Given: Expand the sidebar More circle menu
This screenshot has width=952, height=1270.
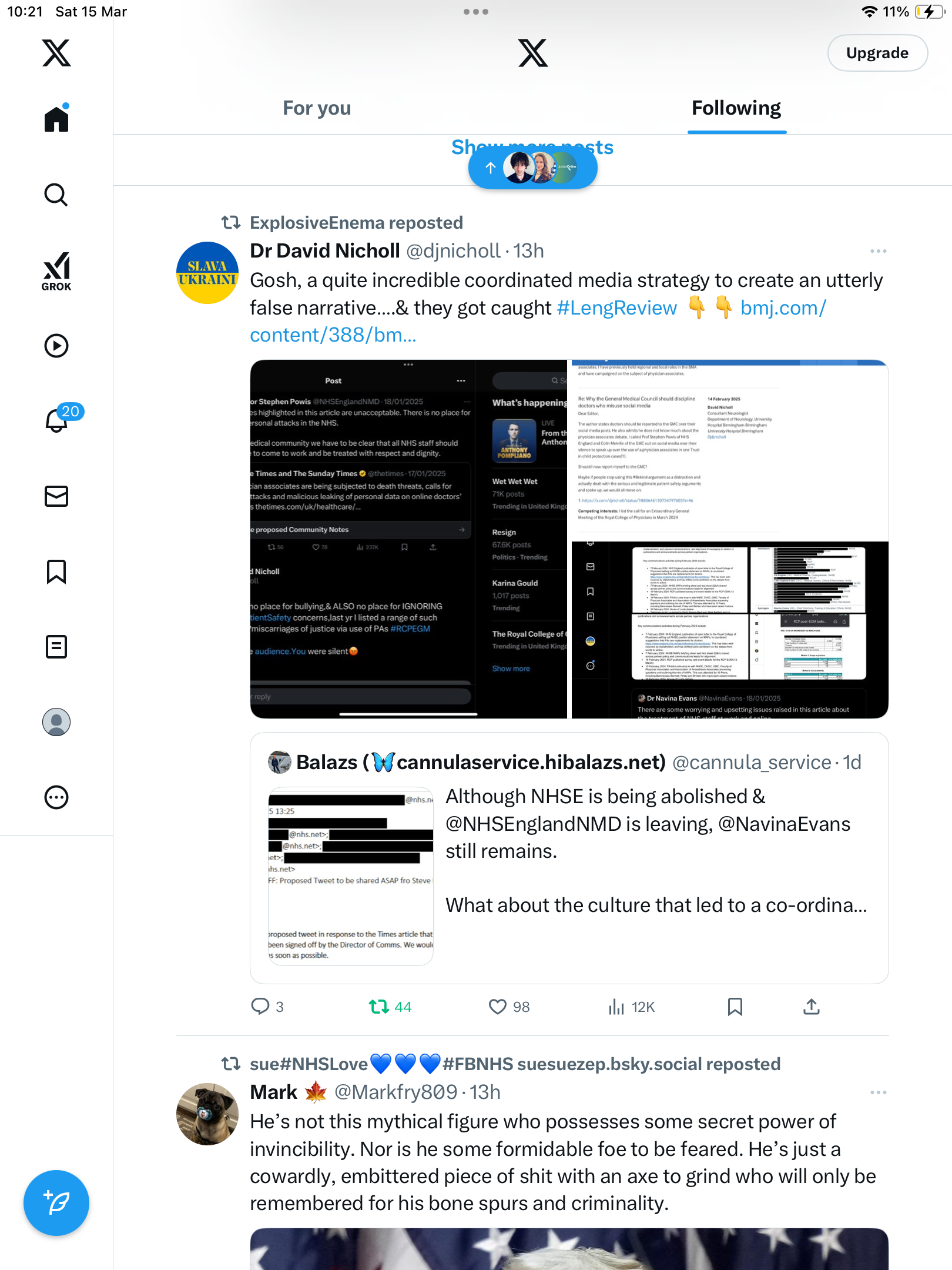Looking at the screenshot, I should tap(56, 797).
